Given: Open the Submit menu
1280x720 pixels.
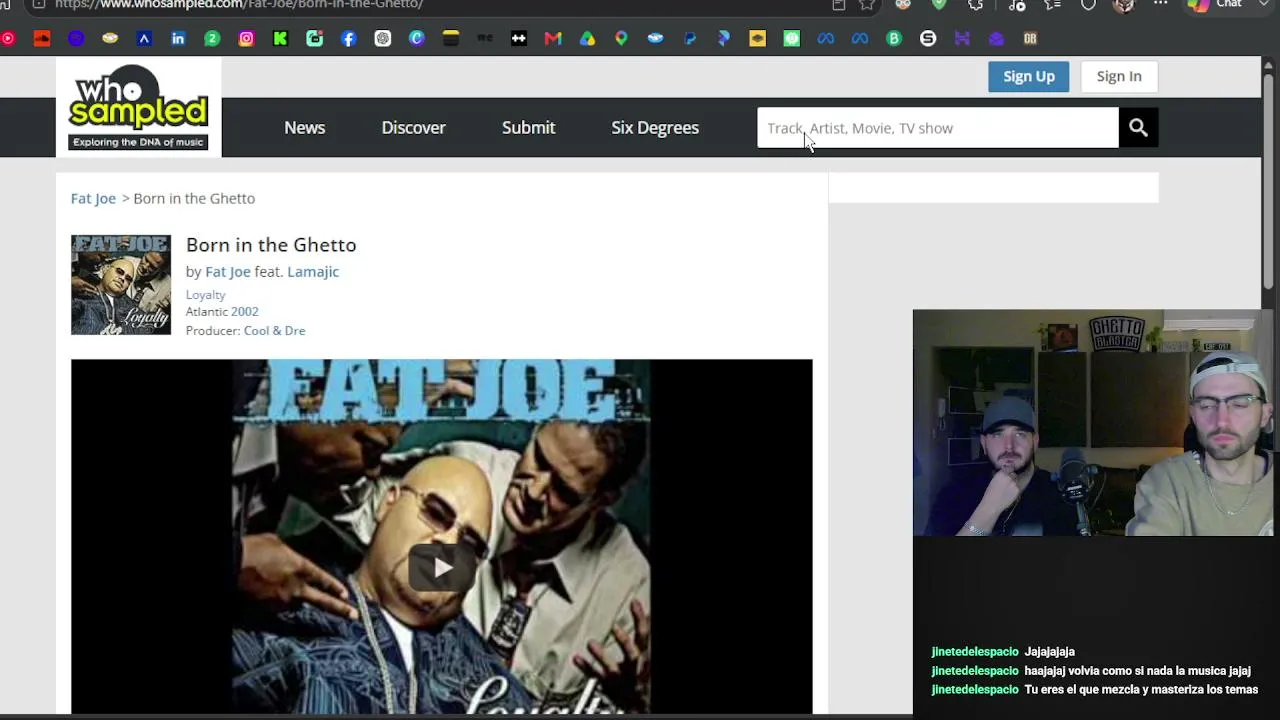Looking at the screenshot, I should pos(528,127).
